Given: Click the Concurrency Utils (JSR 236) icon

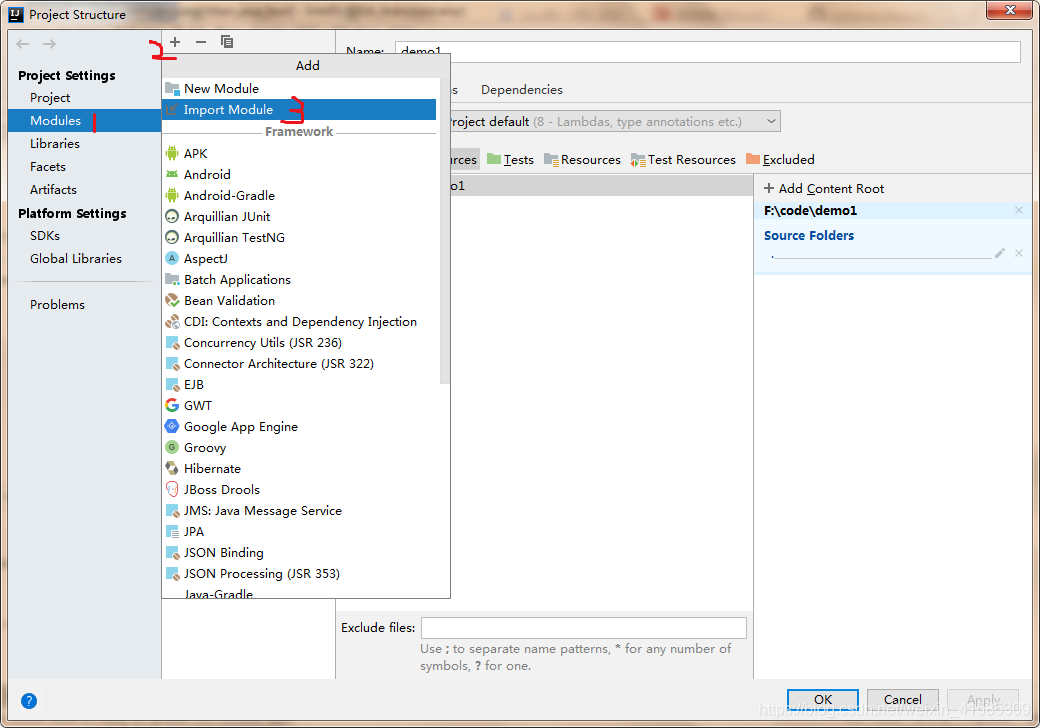Looking at the screenshot, I should point(172,343).
